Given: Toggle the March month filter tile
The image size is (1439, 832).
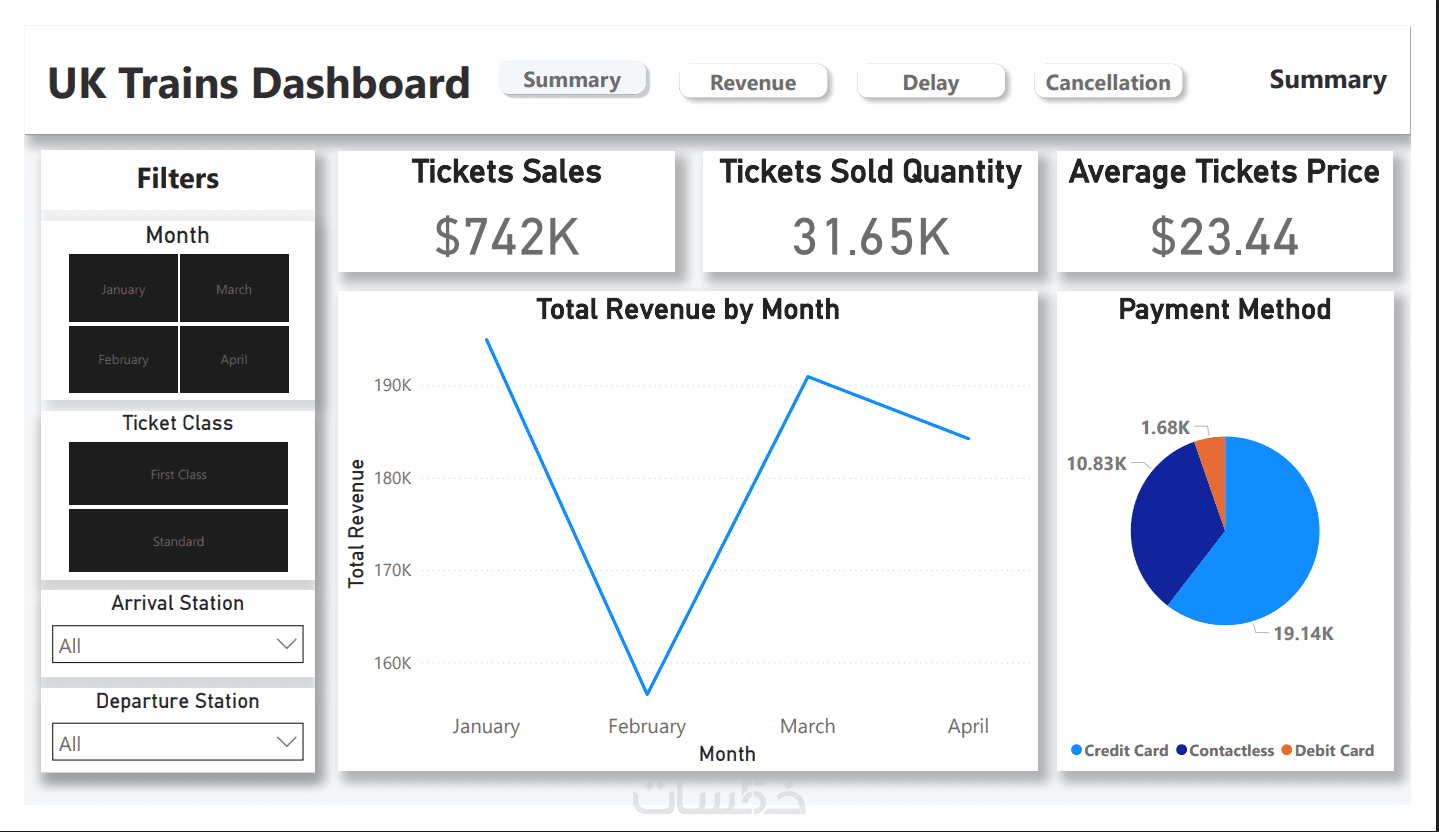Looking at the screenshot, I should pyautogui.click(x=234, y=288).
